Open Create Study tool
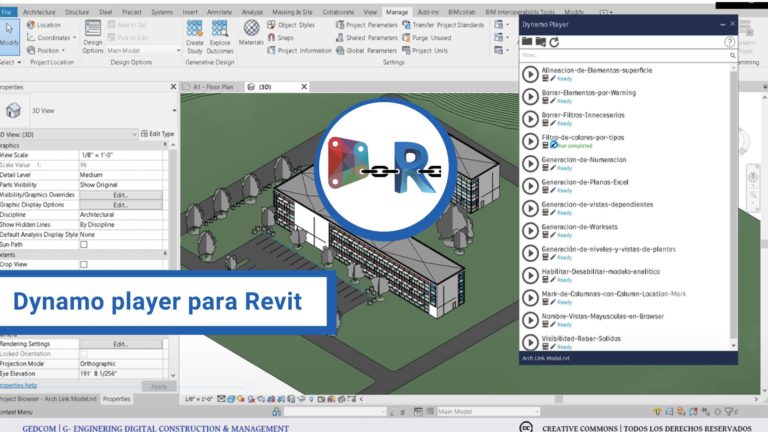Viewport: 768px width, 432px height. pyautogui.click(x=194, y=37)
